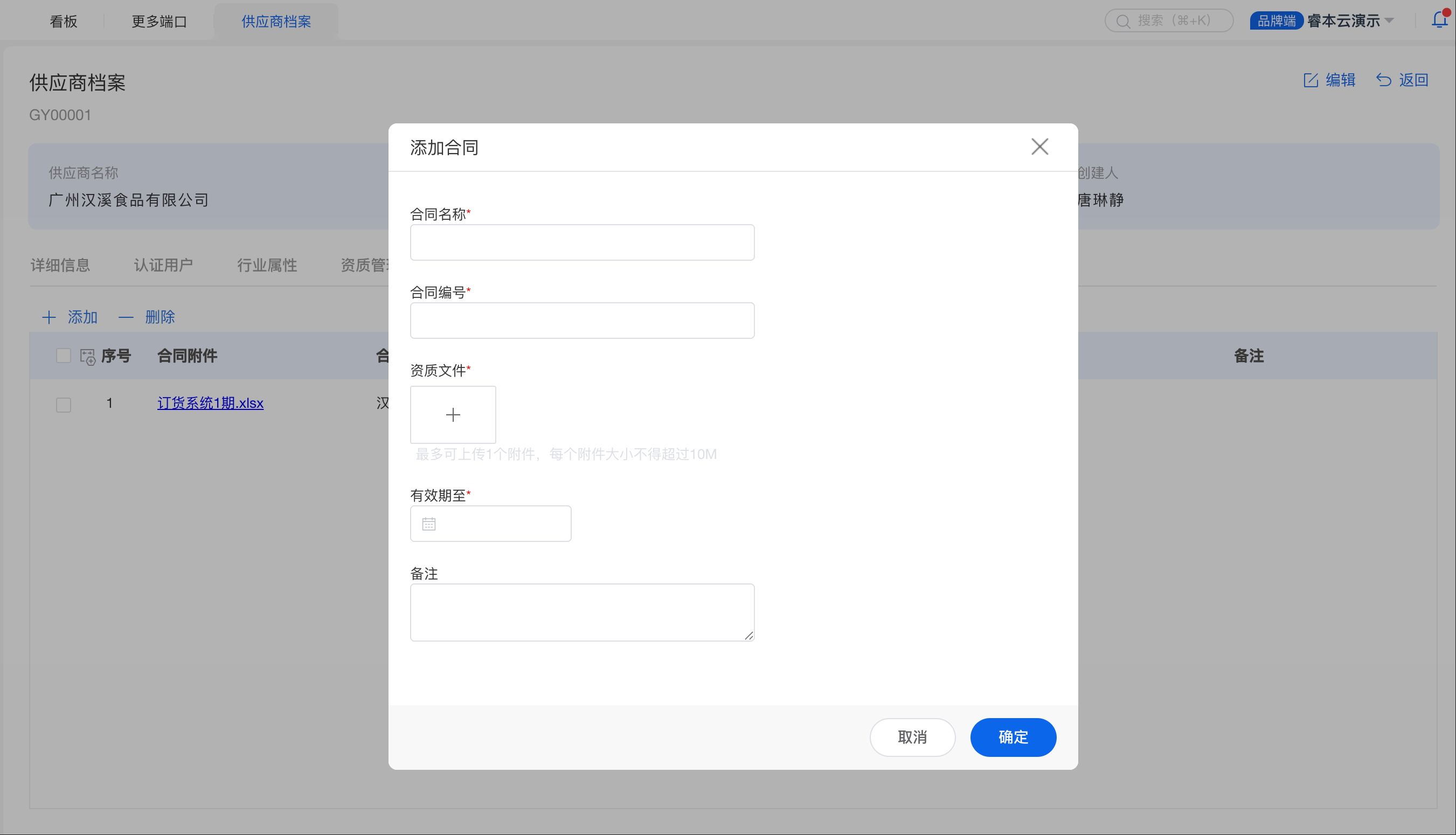Viewport: 1456px width, 835px height.
Task: Close the 添加合同 dialog with X icon
Action: click(x=1039, y=147)
